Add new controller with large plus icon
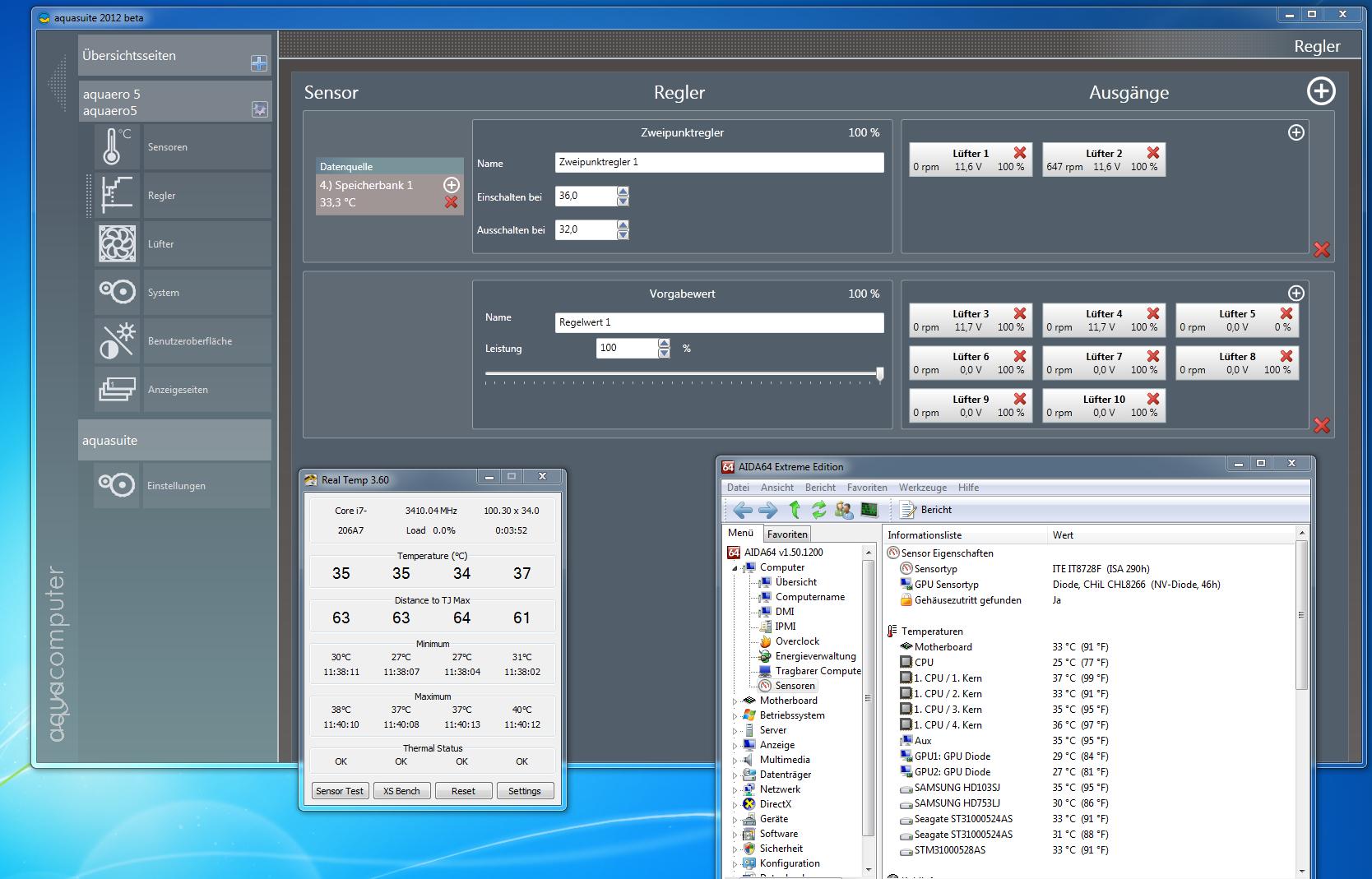Image resolution: width=1372 pixels, height=879 pixels. [1321, 91]
